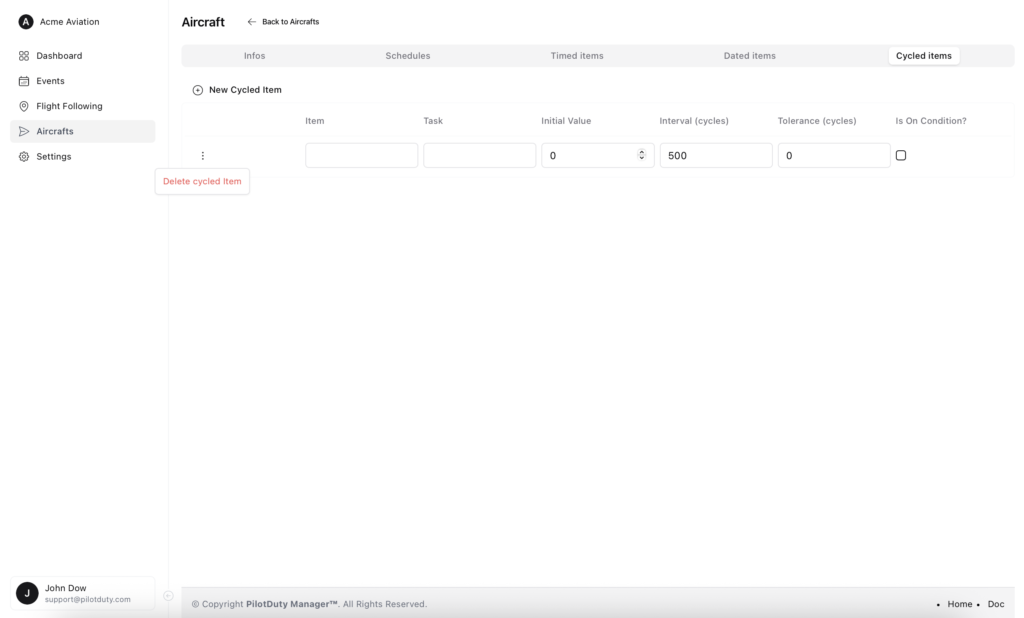The height and width of the screenshot is (618, 1024).
Task: Expand sidebar using the collapse arrow button
Action: pos(168,596)
